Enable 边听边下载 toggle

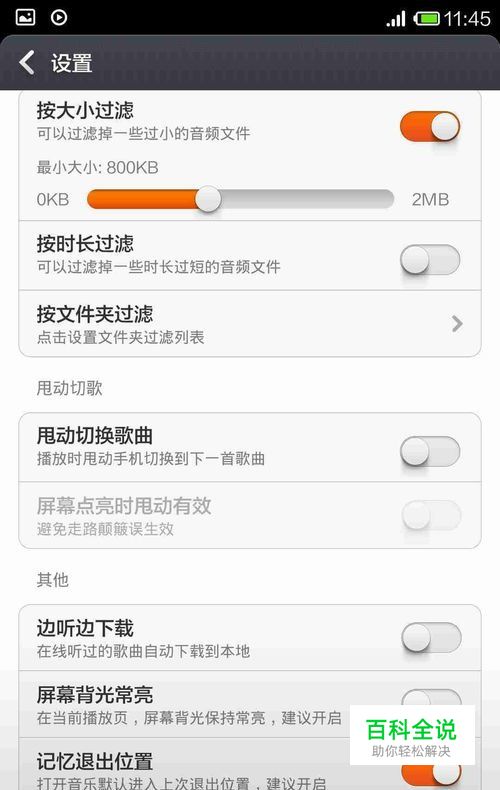[x=431, y=637]
